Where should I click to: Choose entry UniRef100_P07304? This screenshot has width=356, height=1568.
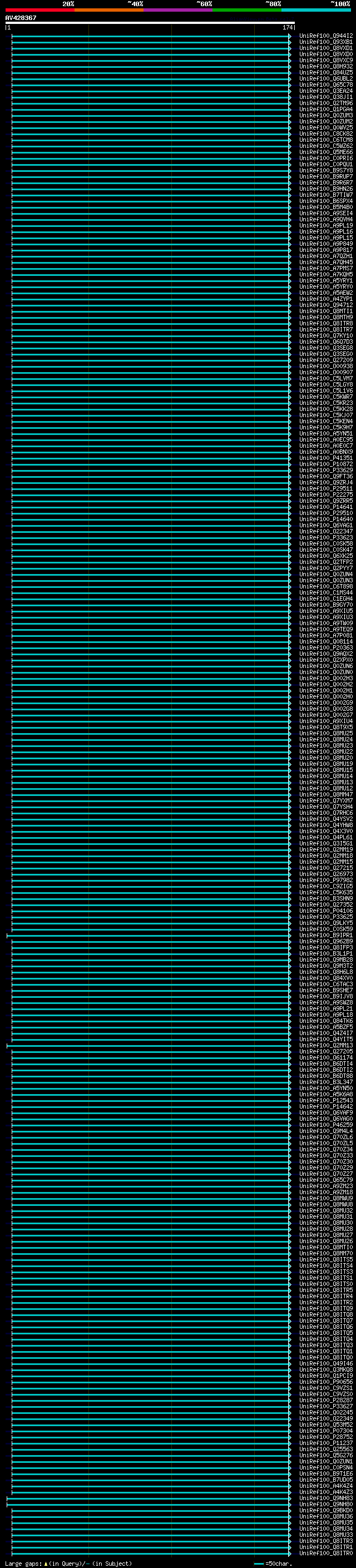pyautogui.click(x=326, y=1431)
